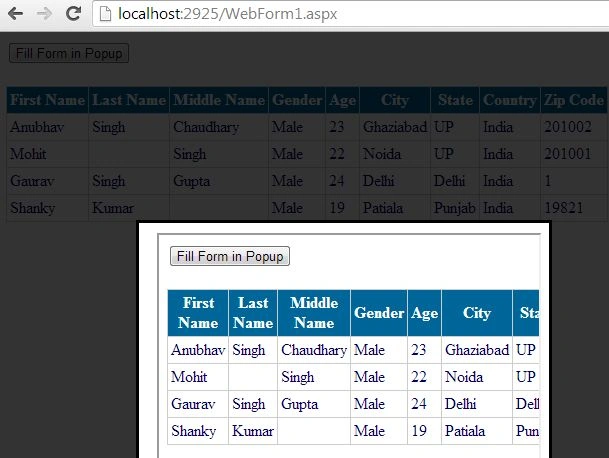Viewport: 609px width, 458px height.
Task: Click Chaudhary in the background table
Action: pos(206,127)
